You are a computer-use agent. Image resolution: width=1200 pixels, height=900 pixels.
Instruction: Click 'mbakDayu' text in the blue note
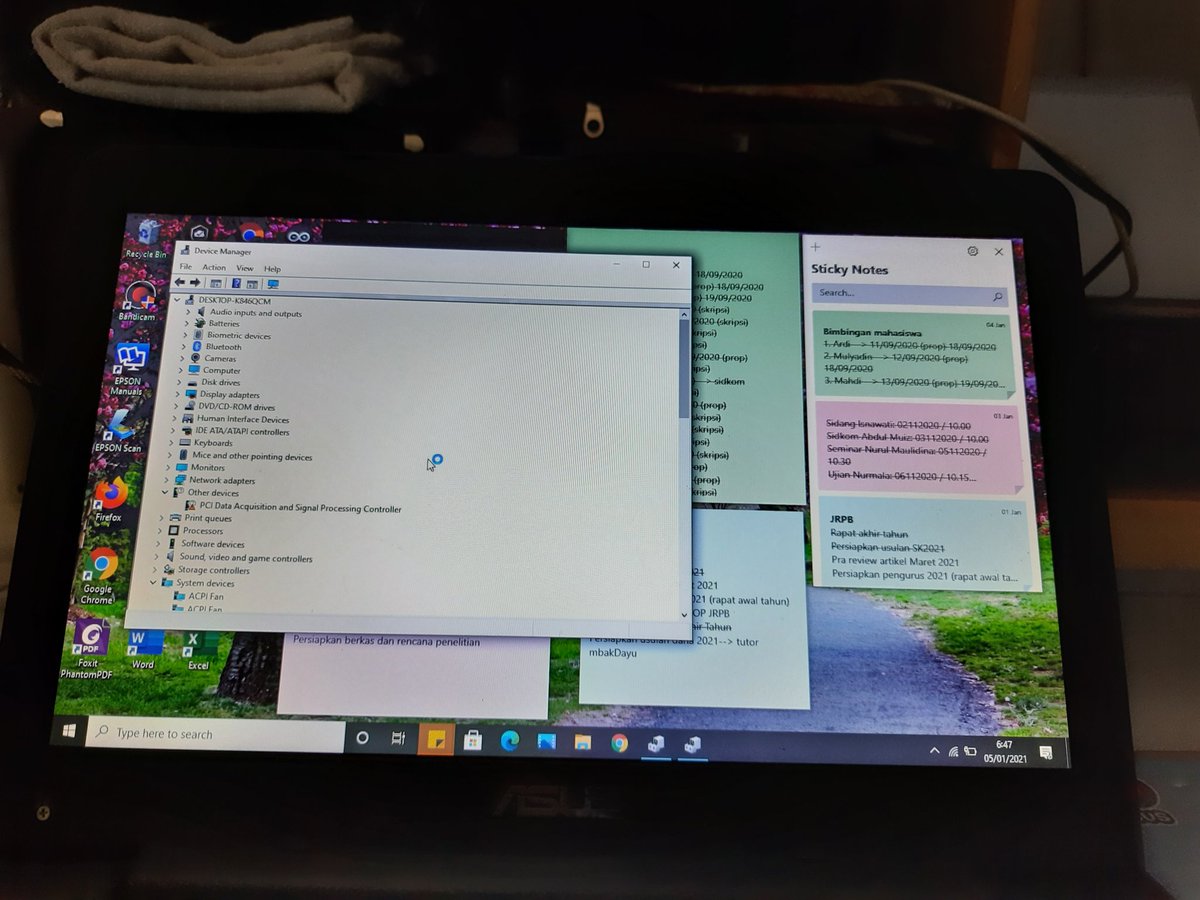pos(613,653)
